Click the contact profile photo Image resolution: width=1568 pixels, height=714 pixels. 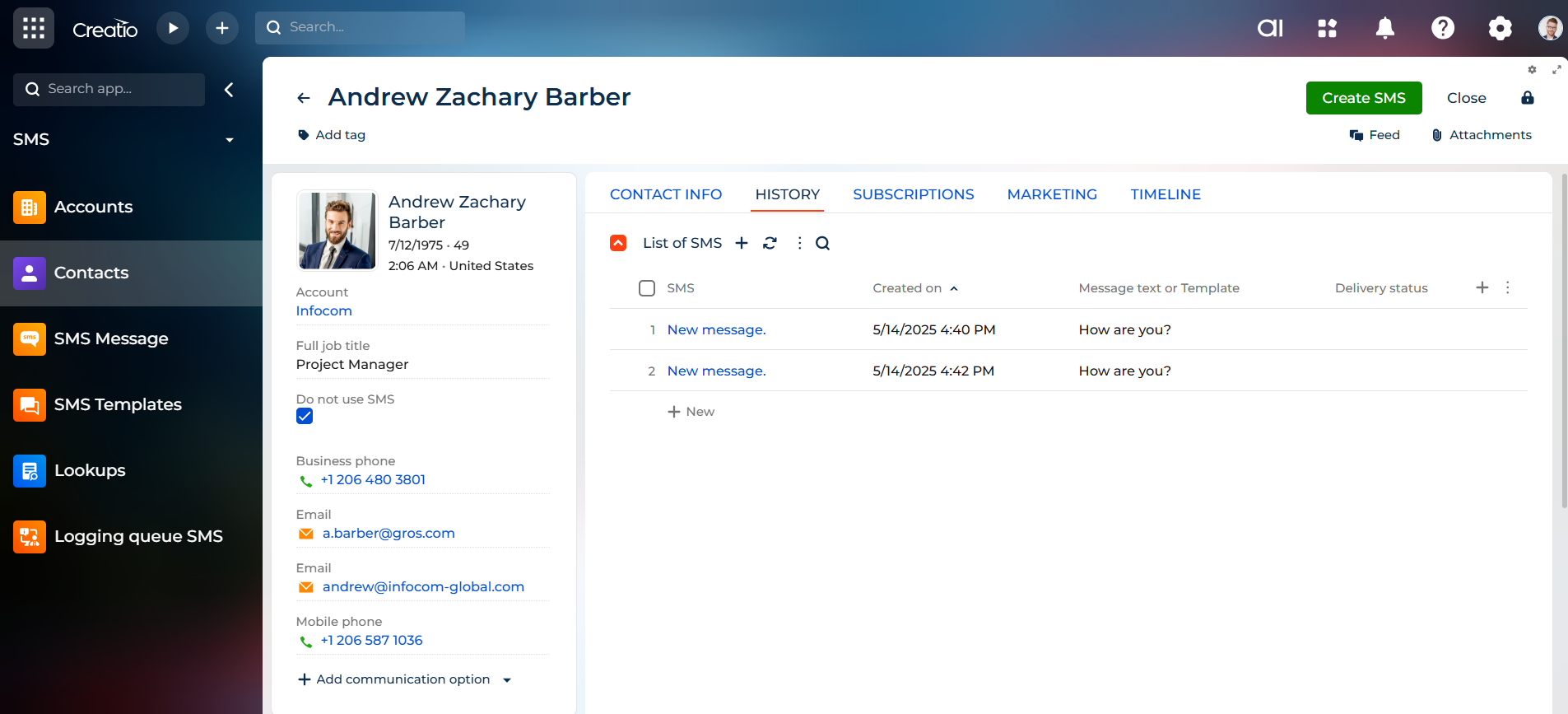337,231
